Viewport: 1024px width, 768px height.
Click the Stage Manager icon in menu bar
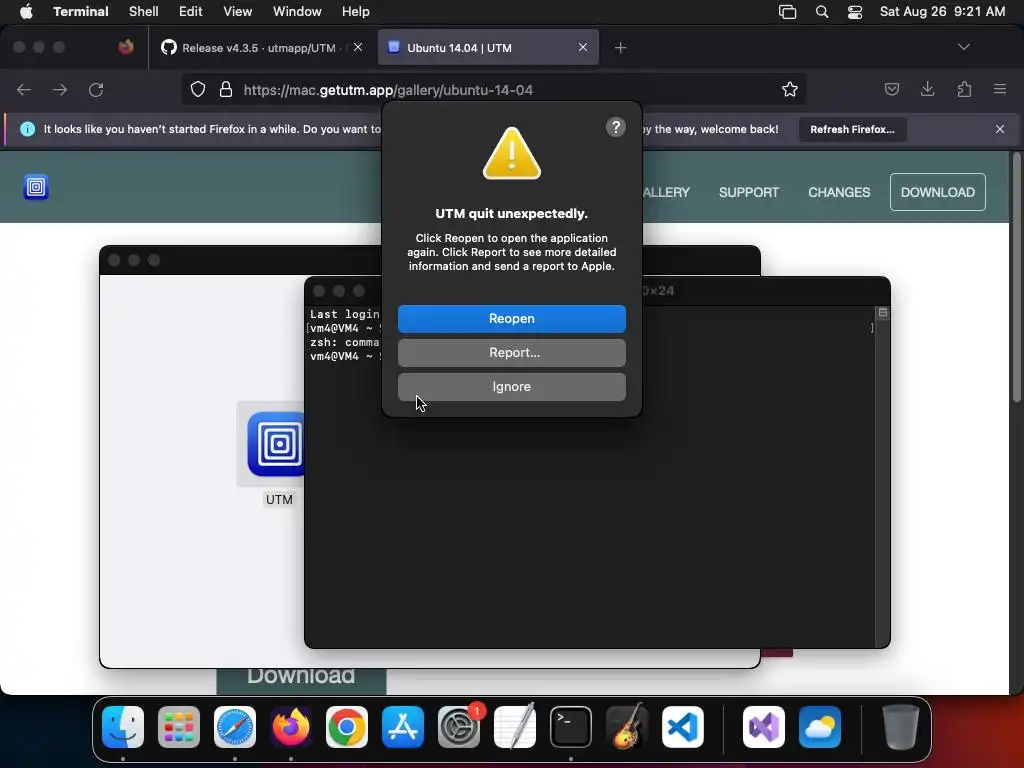click(788, 12)
